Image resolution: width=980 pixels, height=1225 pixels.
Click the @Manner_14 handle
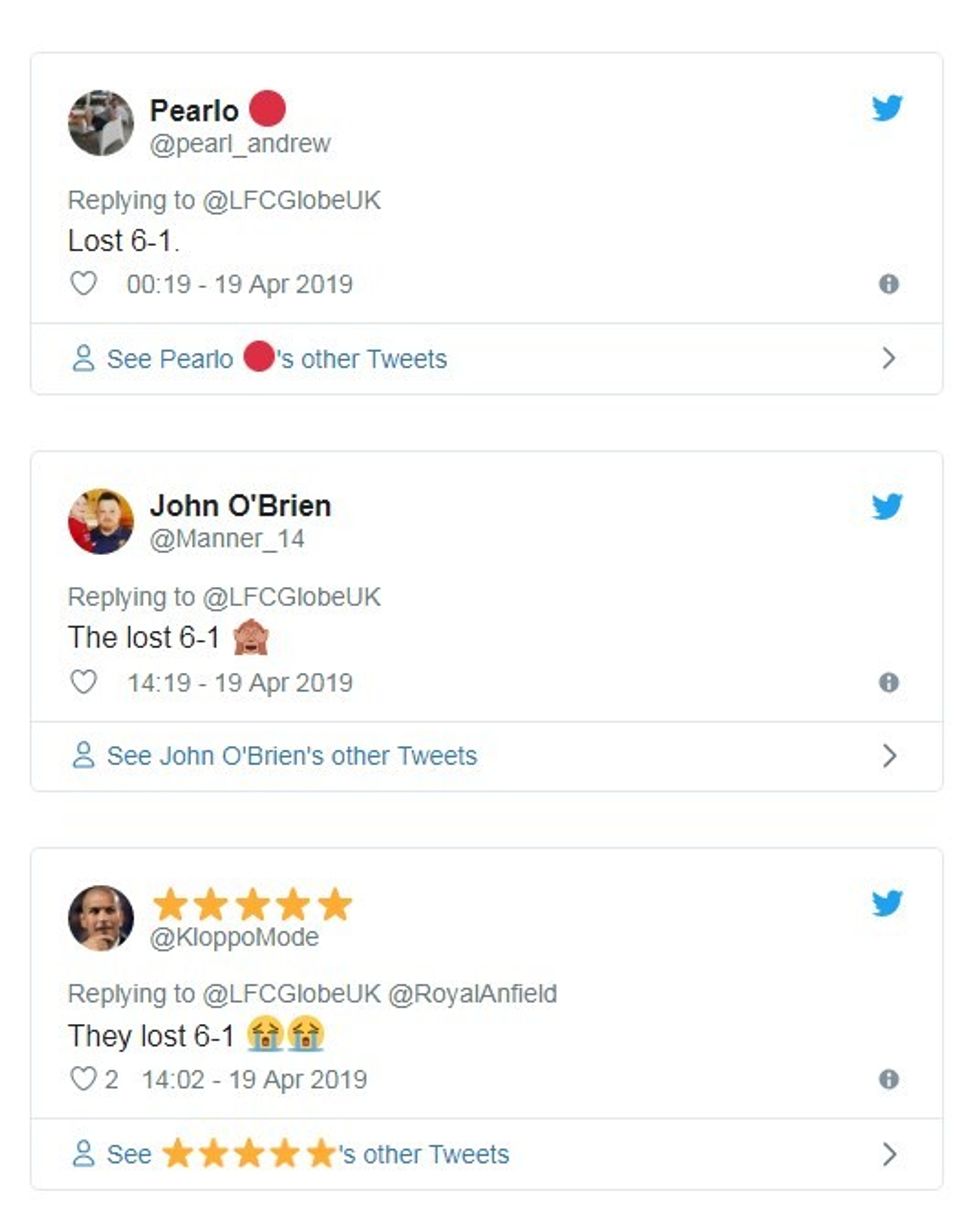coord(227,539)
